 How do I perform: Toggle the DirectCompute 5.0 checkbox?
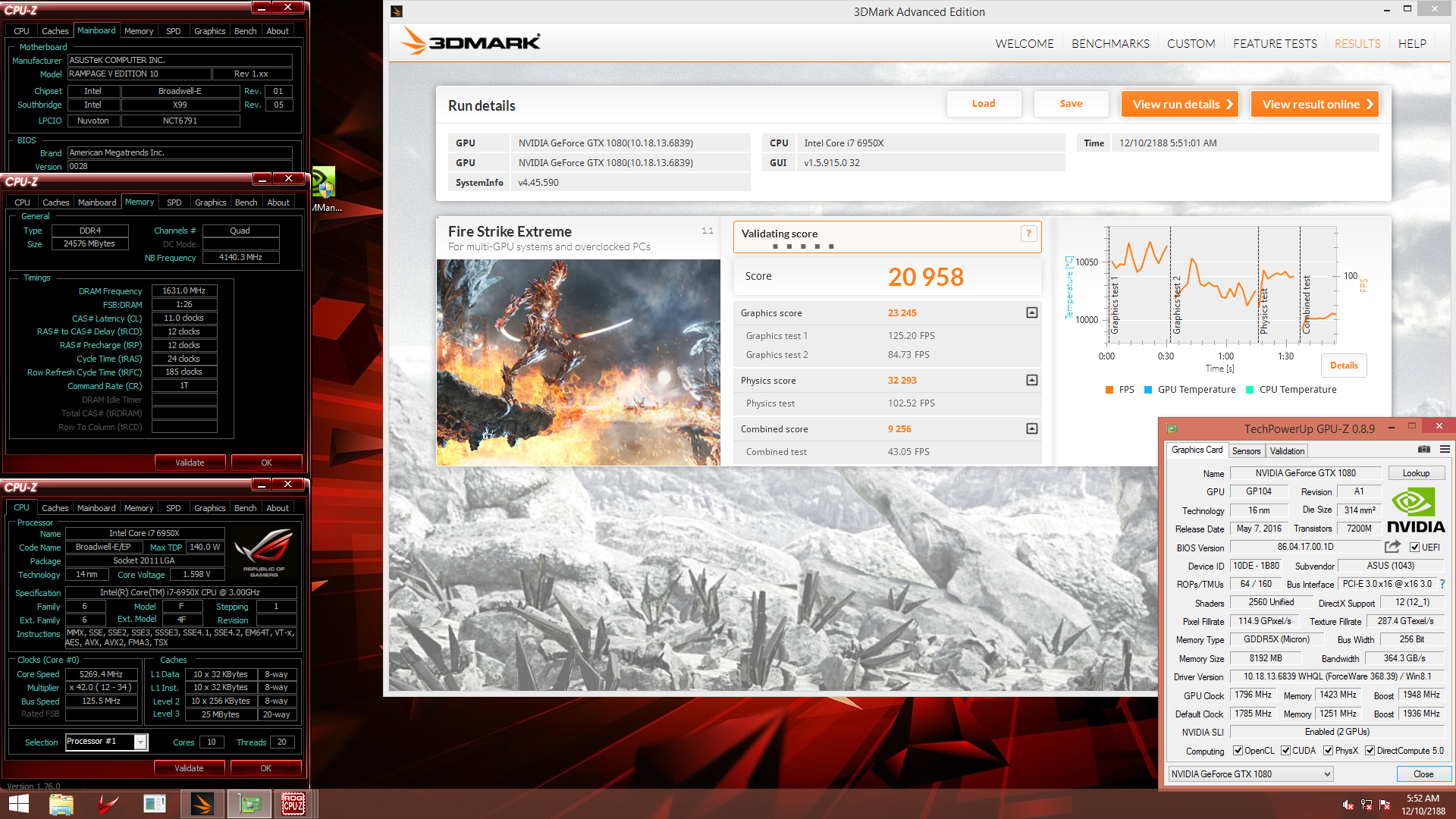(1370, 751)
